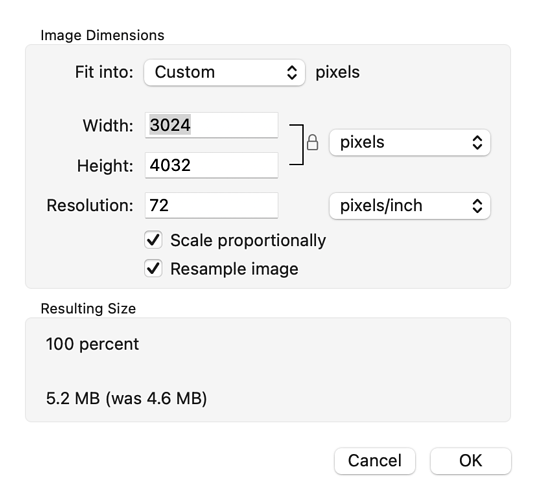537x500 pixels.
Task: Click the proportional lock icon
Action: tap(312, 142)
